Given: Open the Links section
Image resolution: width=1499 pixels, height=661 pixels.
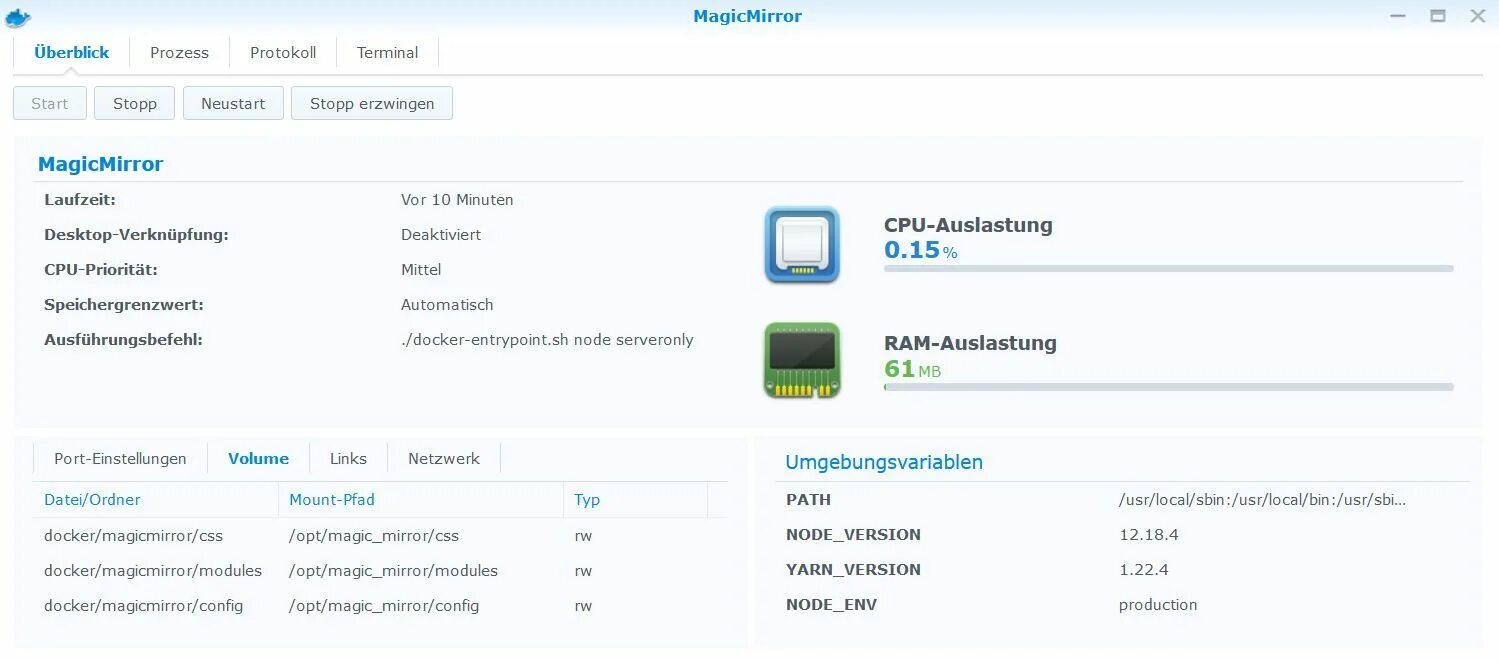Looking at the screenshot, I should 348,458.
